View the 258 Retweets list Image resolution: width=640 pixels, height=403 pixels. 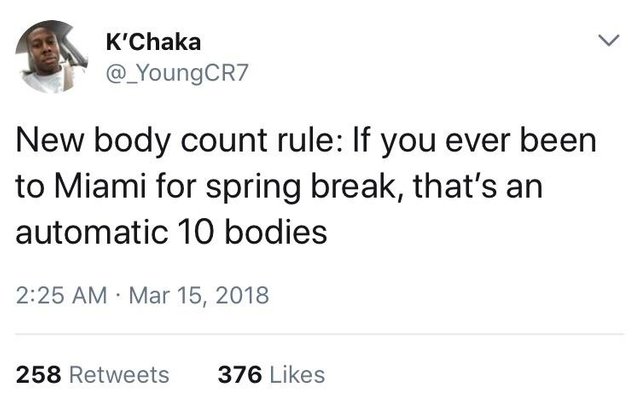coord(94,374)
